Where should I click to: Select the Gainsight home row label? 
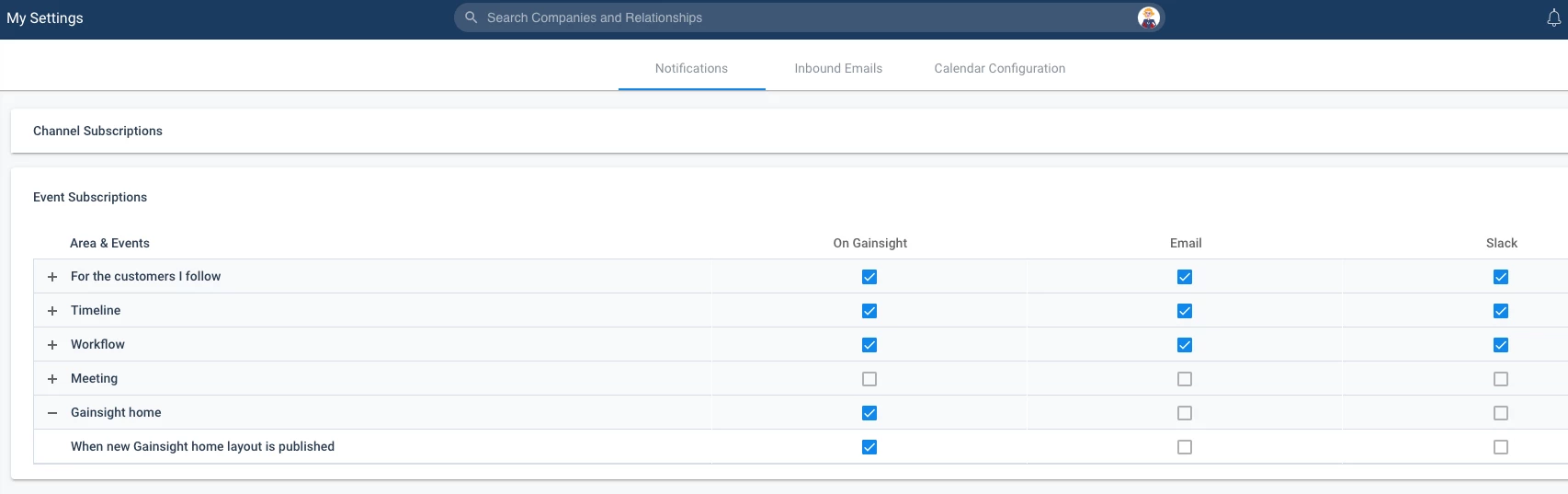click(x=116, y=412)
